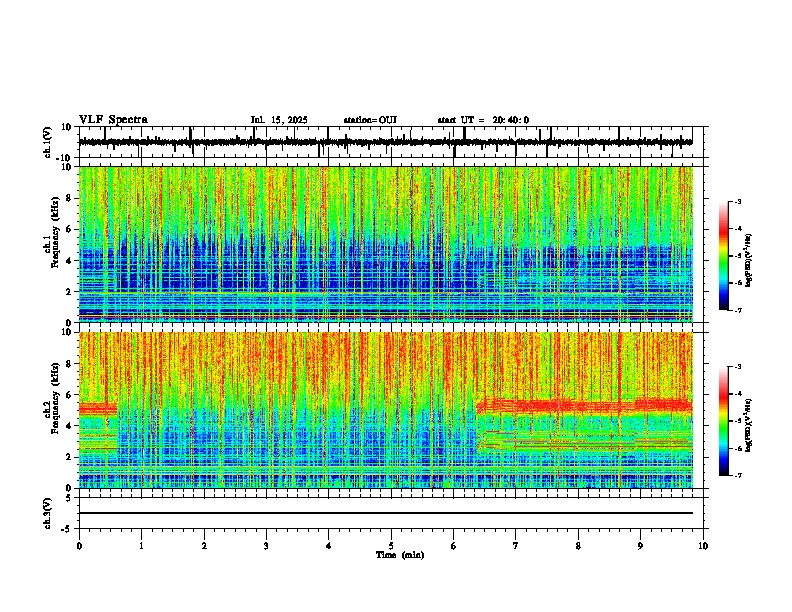Click time axis tick label "4"

pyautogui.click(x=329, y=546)
